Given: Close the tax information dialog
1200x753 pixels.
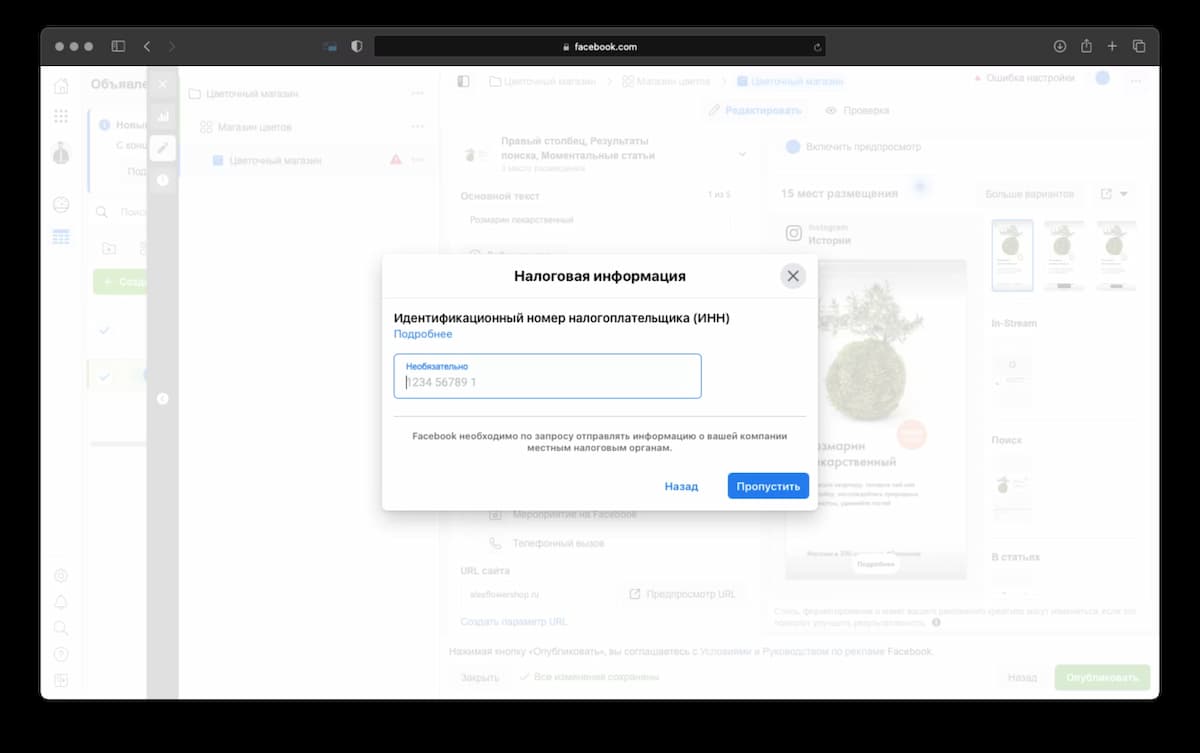Looking at the screenshot, I should 793,276.
